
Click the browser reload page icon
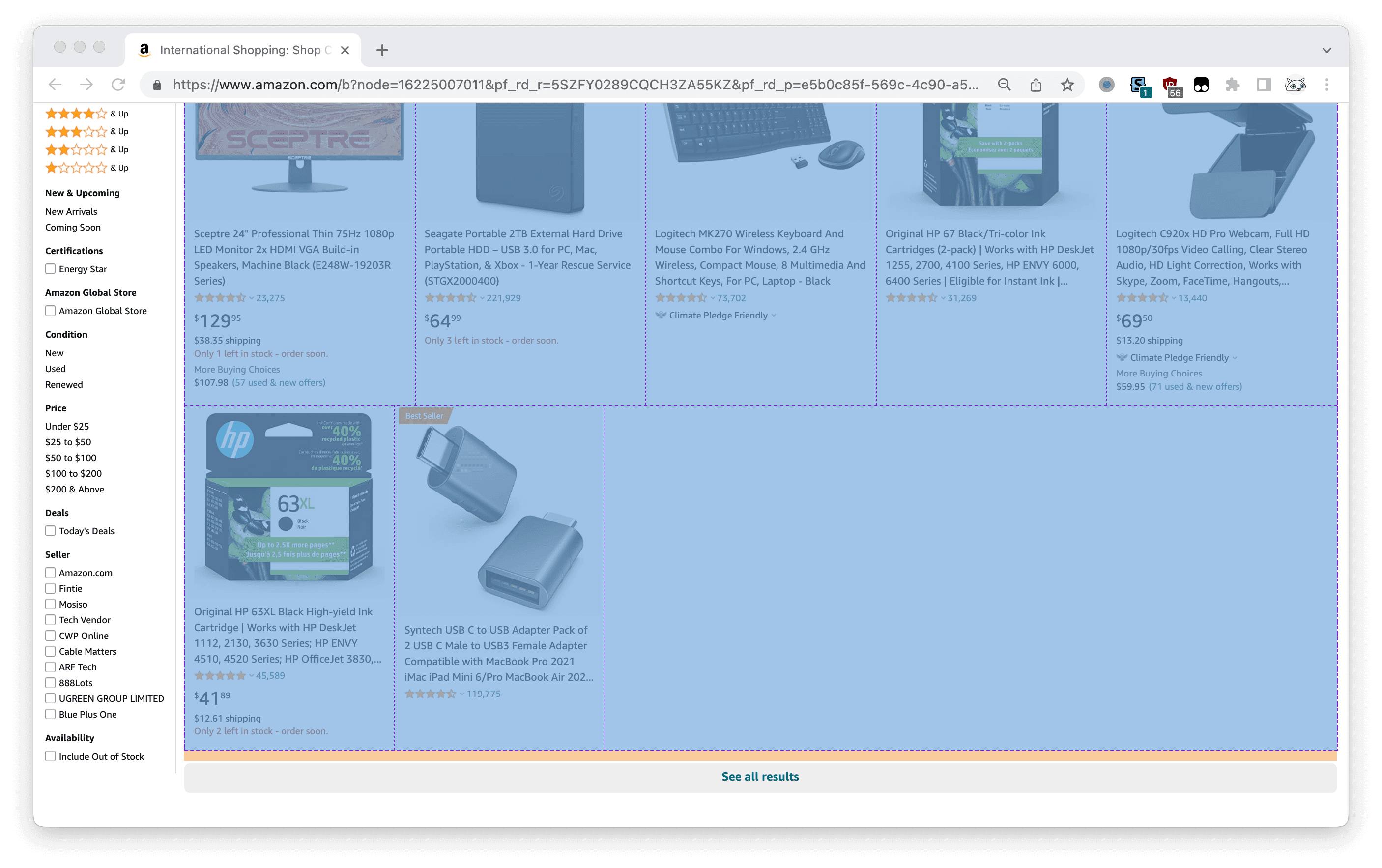[118, 85]
